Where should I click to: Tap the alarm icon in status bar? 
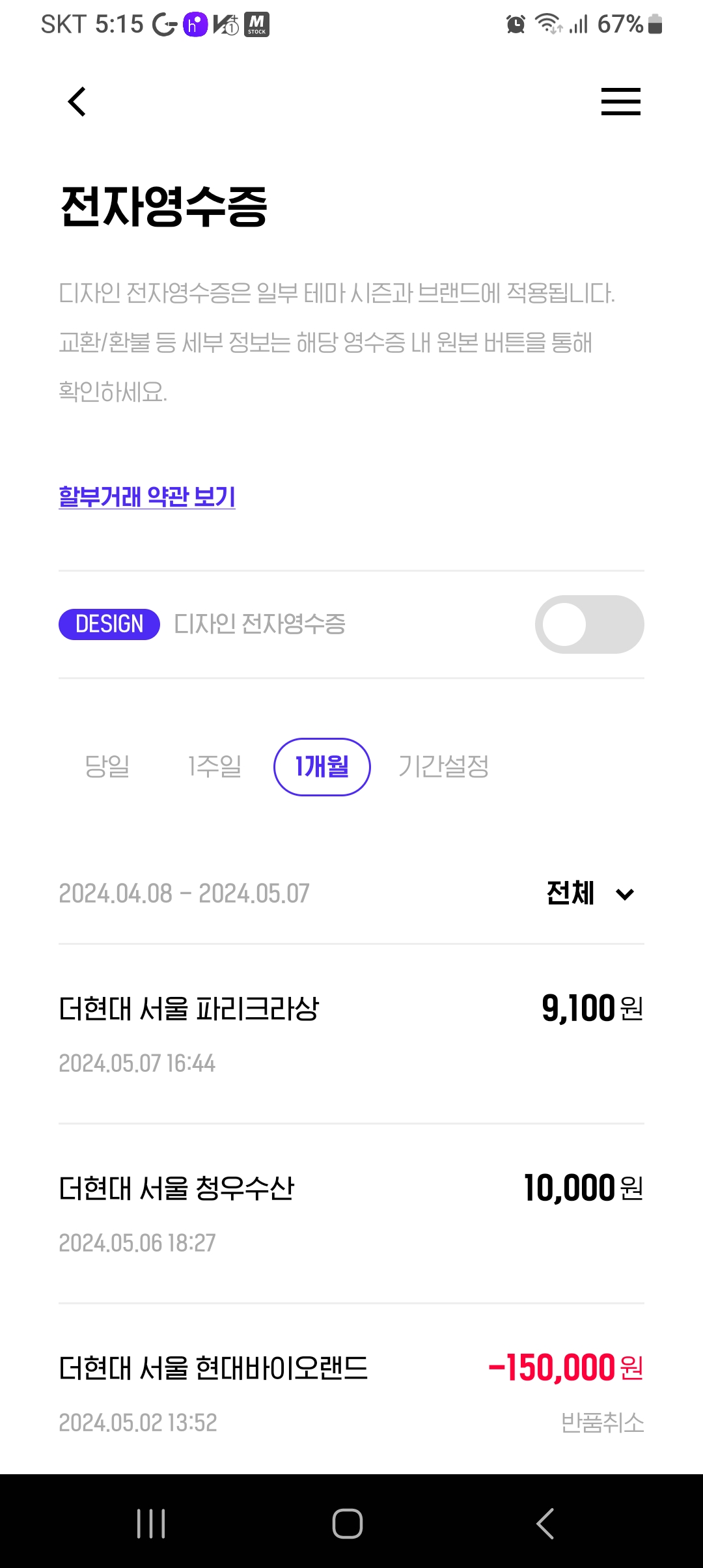(x=516, y=25)
